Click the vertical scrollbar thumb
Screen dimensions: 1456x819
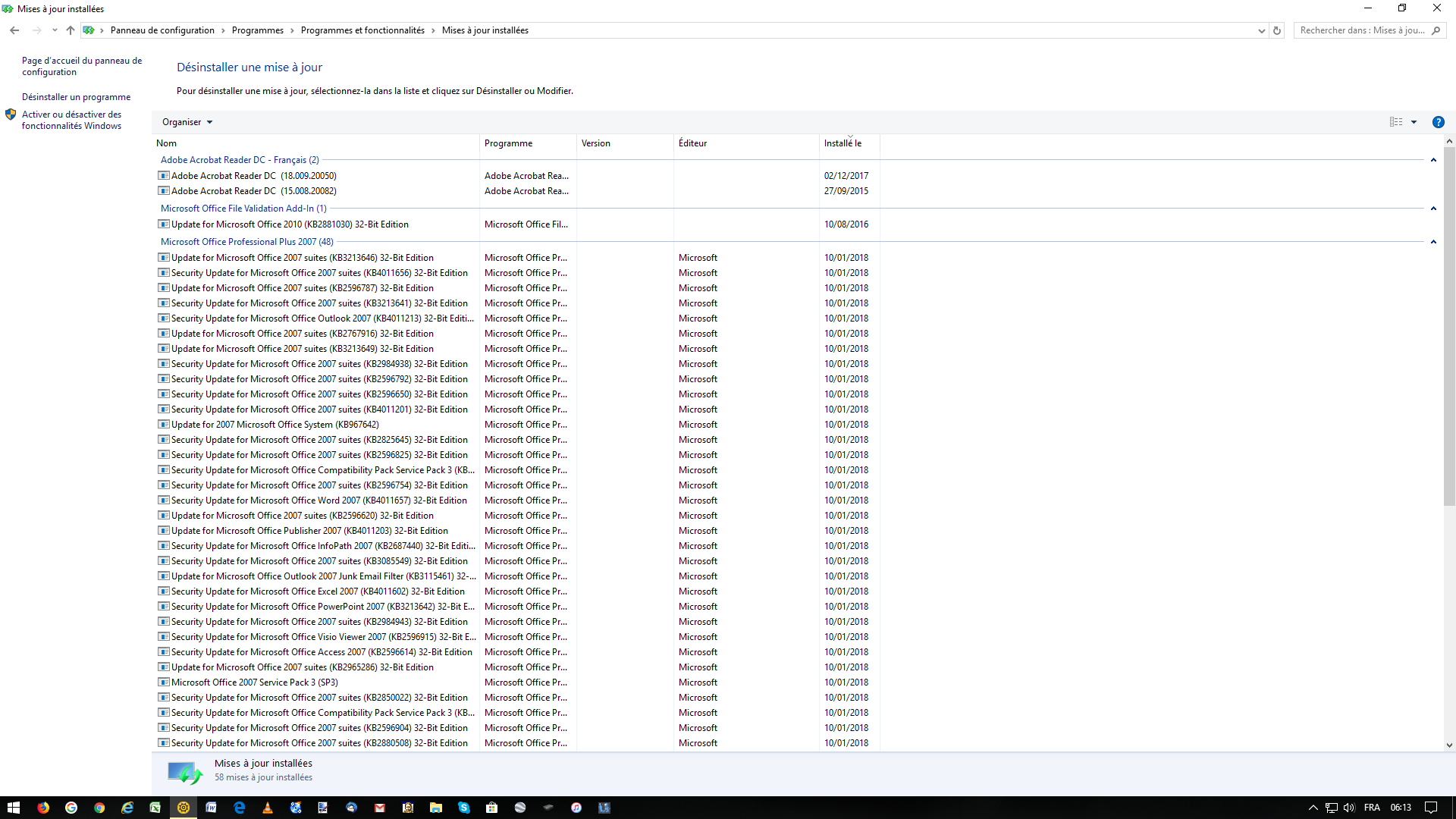(x=1449, y=326)
